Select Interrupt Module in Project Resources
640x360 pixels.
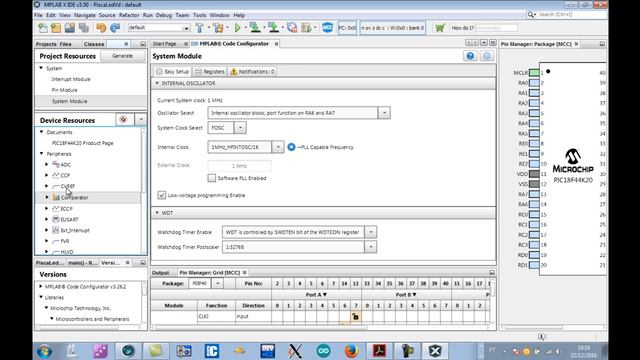(x=71, y=79)
